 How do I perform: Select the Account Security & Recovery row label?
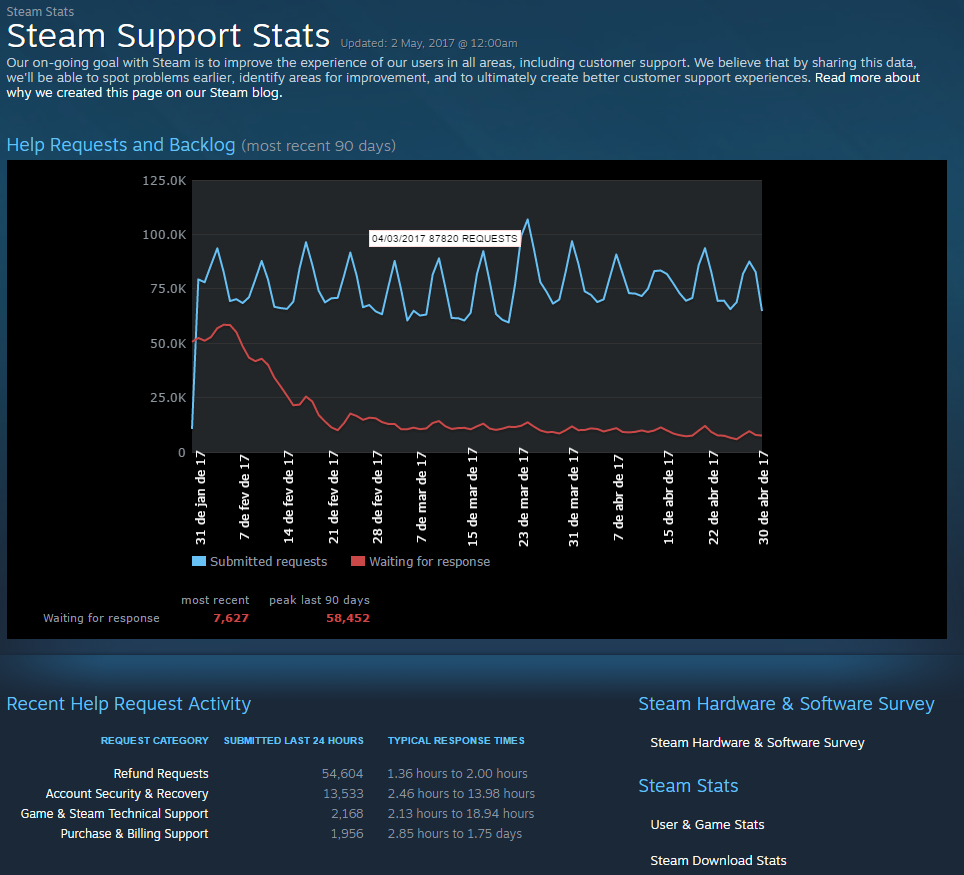[x=127, y=794]
